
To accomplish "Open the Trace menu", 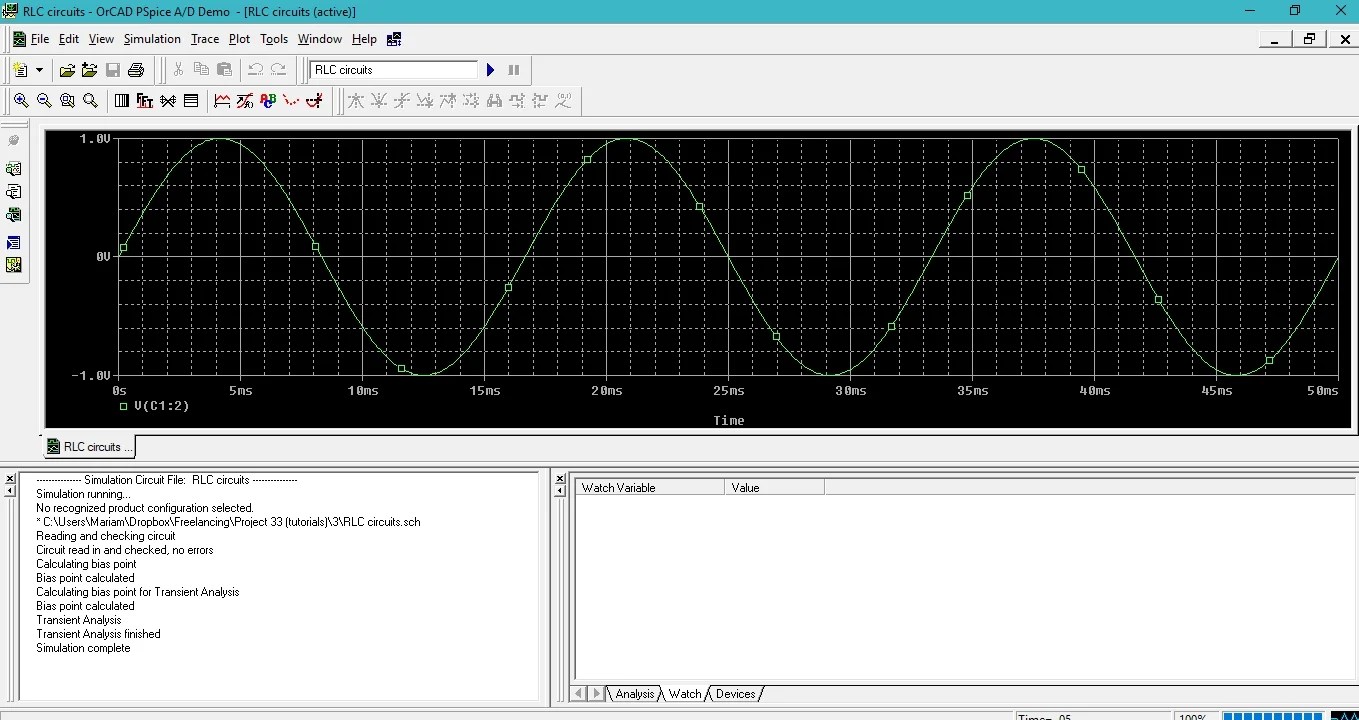I will [x=204, y=39].
